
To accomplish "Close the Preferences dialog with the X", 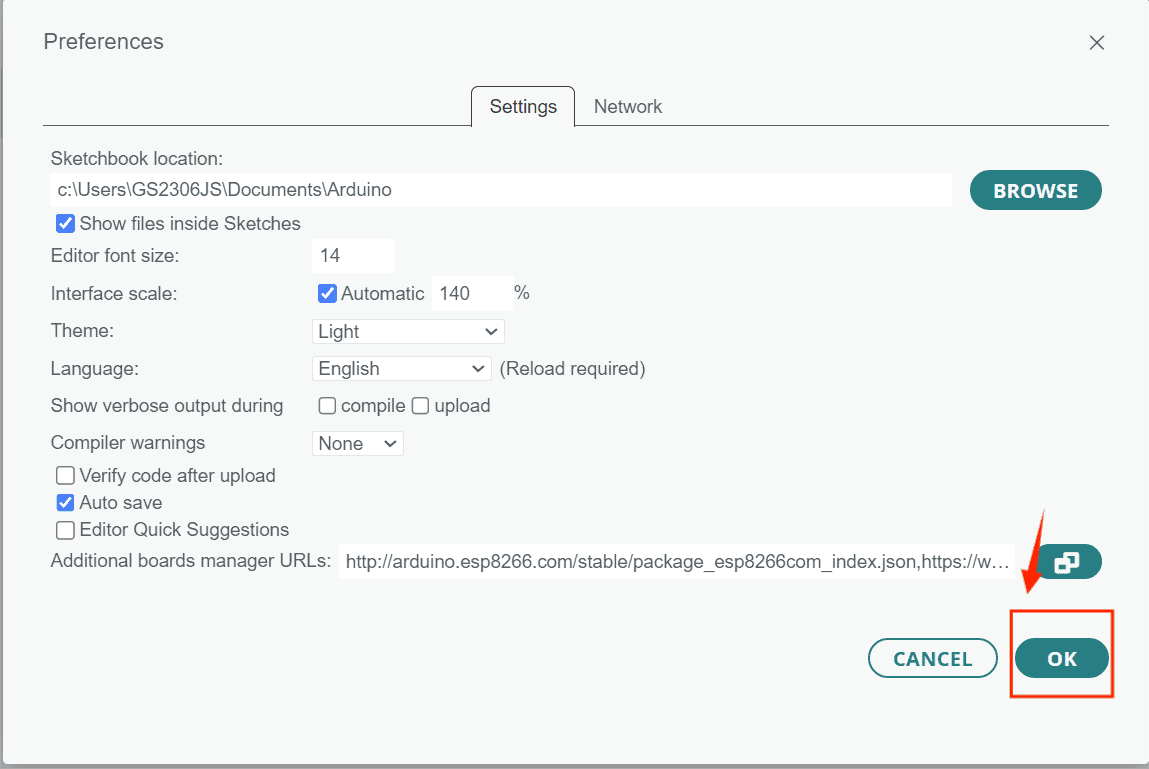I will coord(1097,42).
